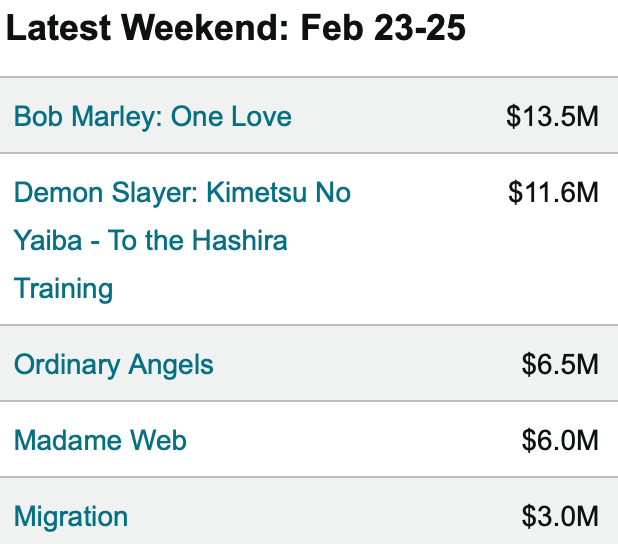Click blank area in Ordinary Angels row
This screenshot has width=618, height=544.
[x=367, y=365]
